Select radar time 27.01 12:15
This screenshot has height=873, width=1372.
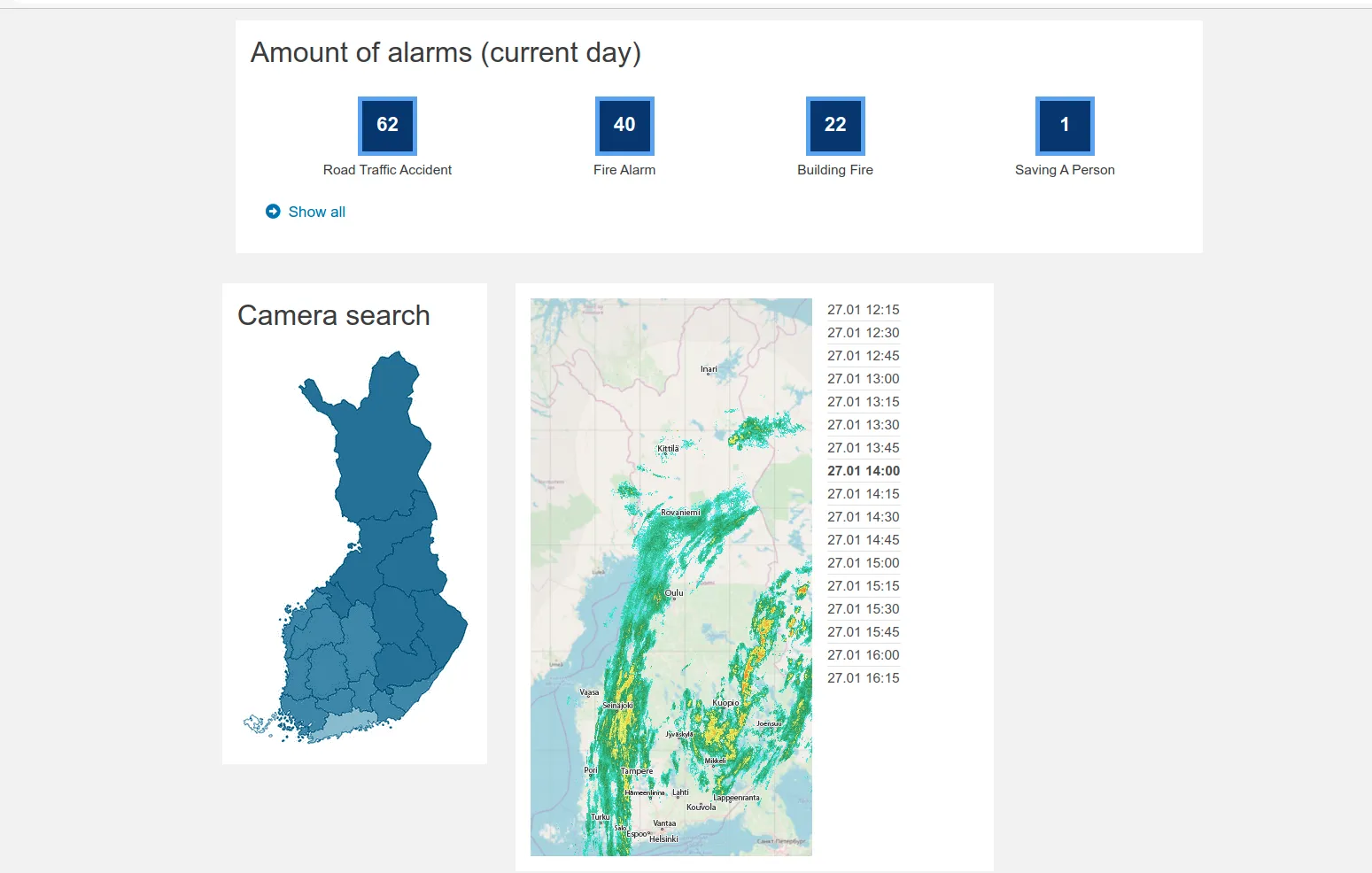click(864, 310)
